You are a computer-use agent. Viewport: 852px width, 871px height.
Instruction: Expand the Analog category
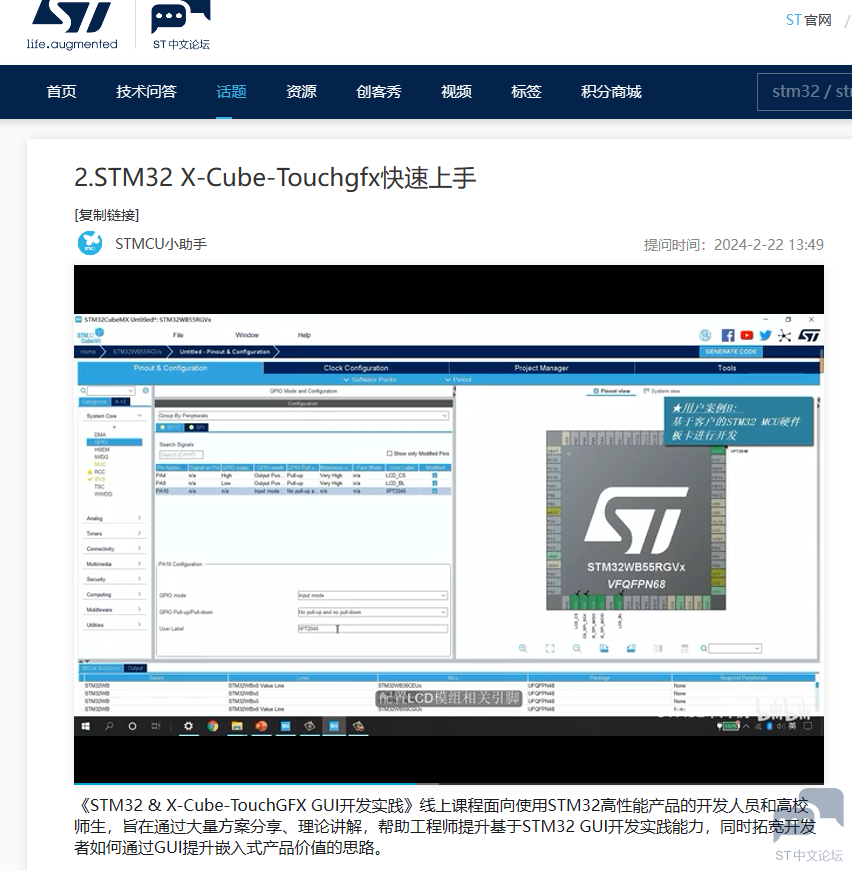tap(114, 518)
